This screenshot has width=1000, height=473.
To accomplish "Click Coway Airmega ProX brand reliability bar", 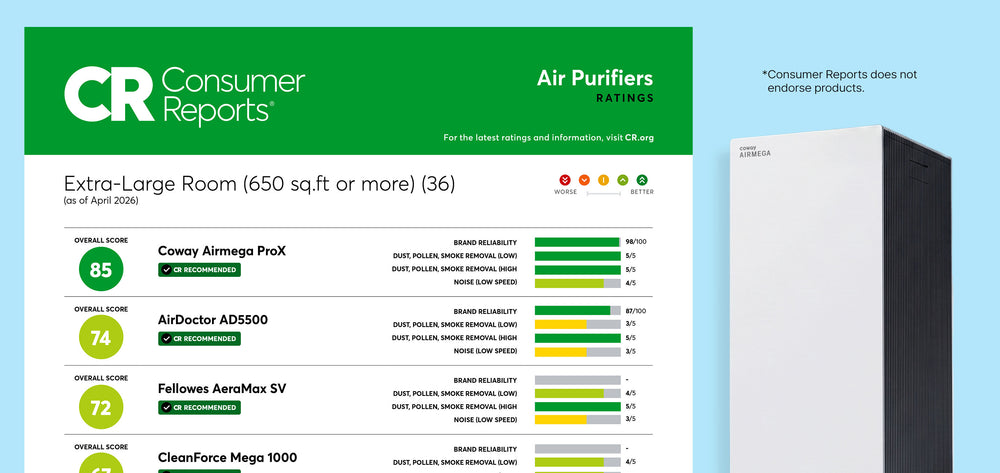I will pos(578,242).
